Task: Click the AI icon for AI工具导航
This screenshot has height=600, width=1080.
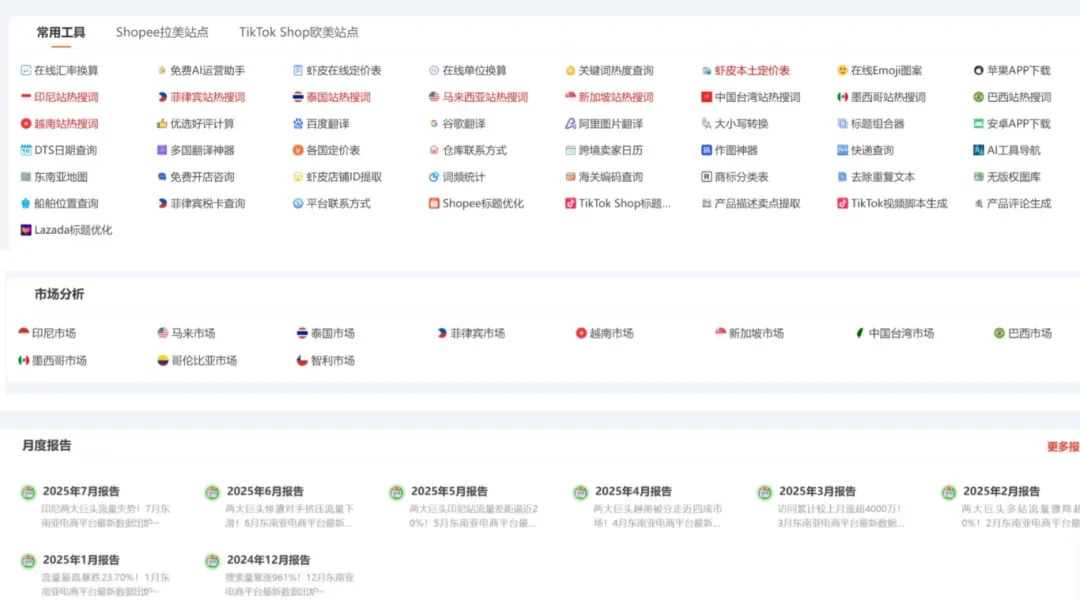Action: (978, 150)
